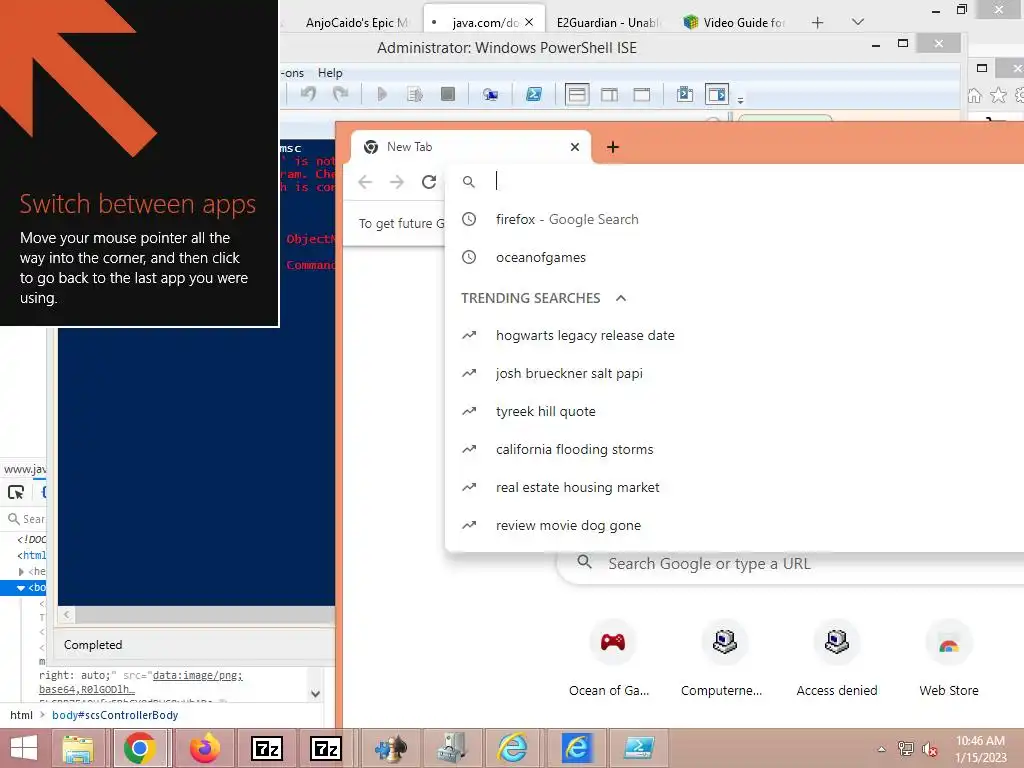Open File Explorer from the taskbar
The image size is (1024, 768).
(x=78, y=748)
